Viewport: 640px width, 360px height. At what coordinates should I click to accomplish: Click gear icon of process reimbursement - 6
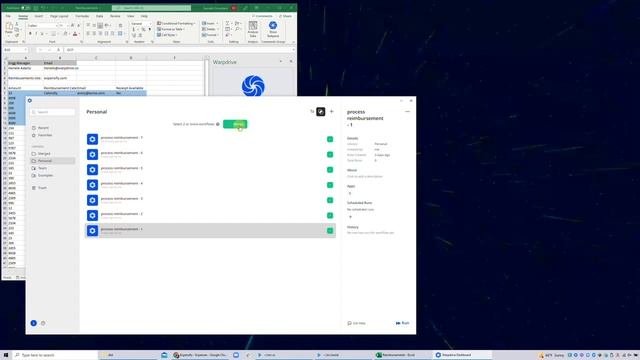pyautogui.click(x=93, y=154)
